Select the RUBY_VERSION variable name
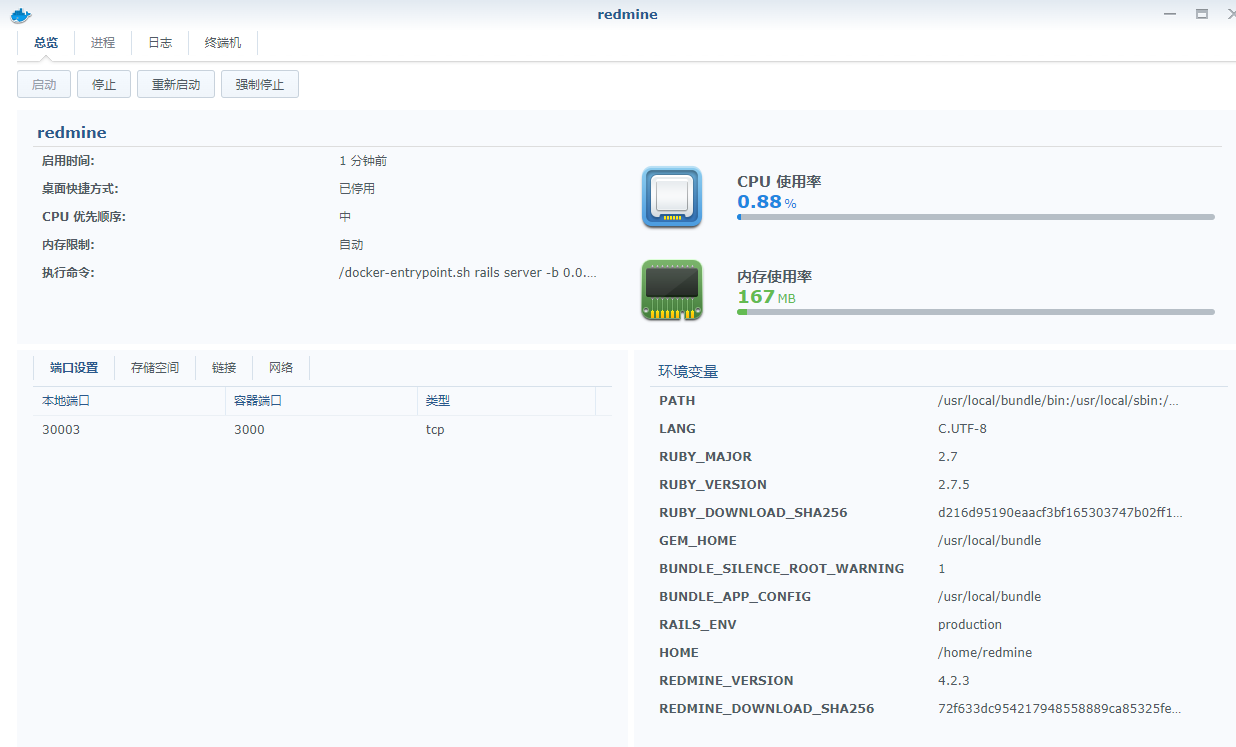The image size is (1236, 747). (x=713, y=485)
